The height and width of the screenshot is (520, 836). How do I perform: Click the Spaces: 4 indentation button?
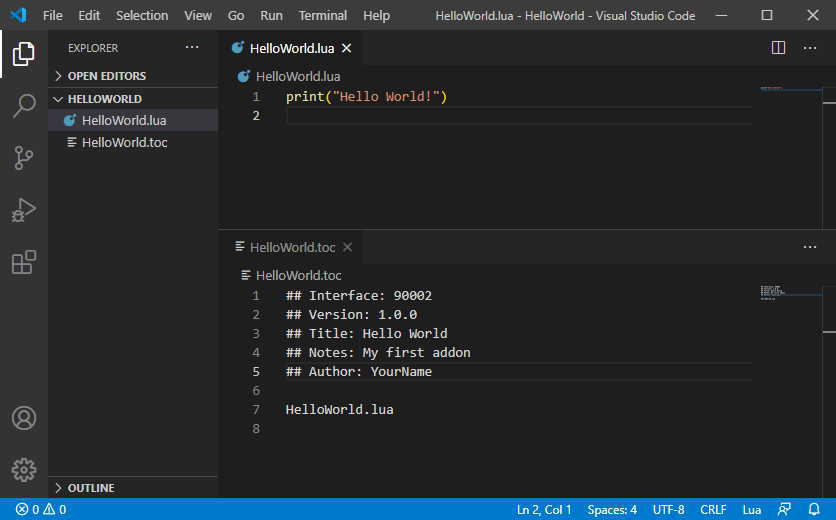tap(612, 509)
